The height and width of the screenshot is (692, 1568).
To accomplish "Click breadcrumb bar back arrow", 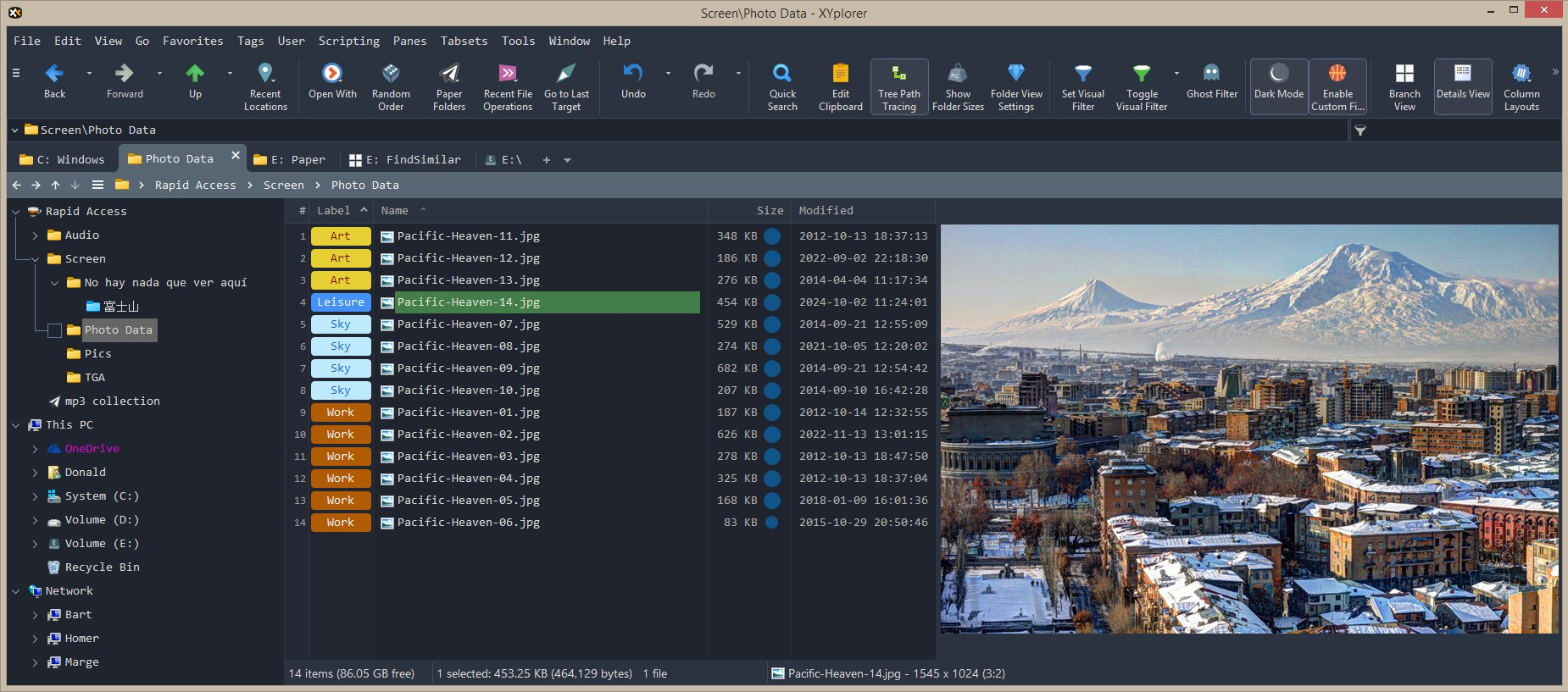I will point(16,185).
